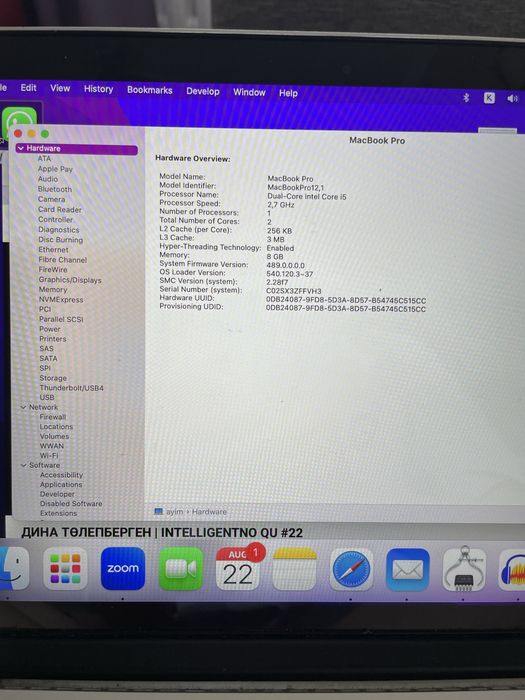The width and height of the screenshot is (525, 700).
Task: Select Controller in the sidebar
Action: pos(55,219)
